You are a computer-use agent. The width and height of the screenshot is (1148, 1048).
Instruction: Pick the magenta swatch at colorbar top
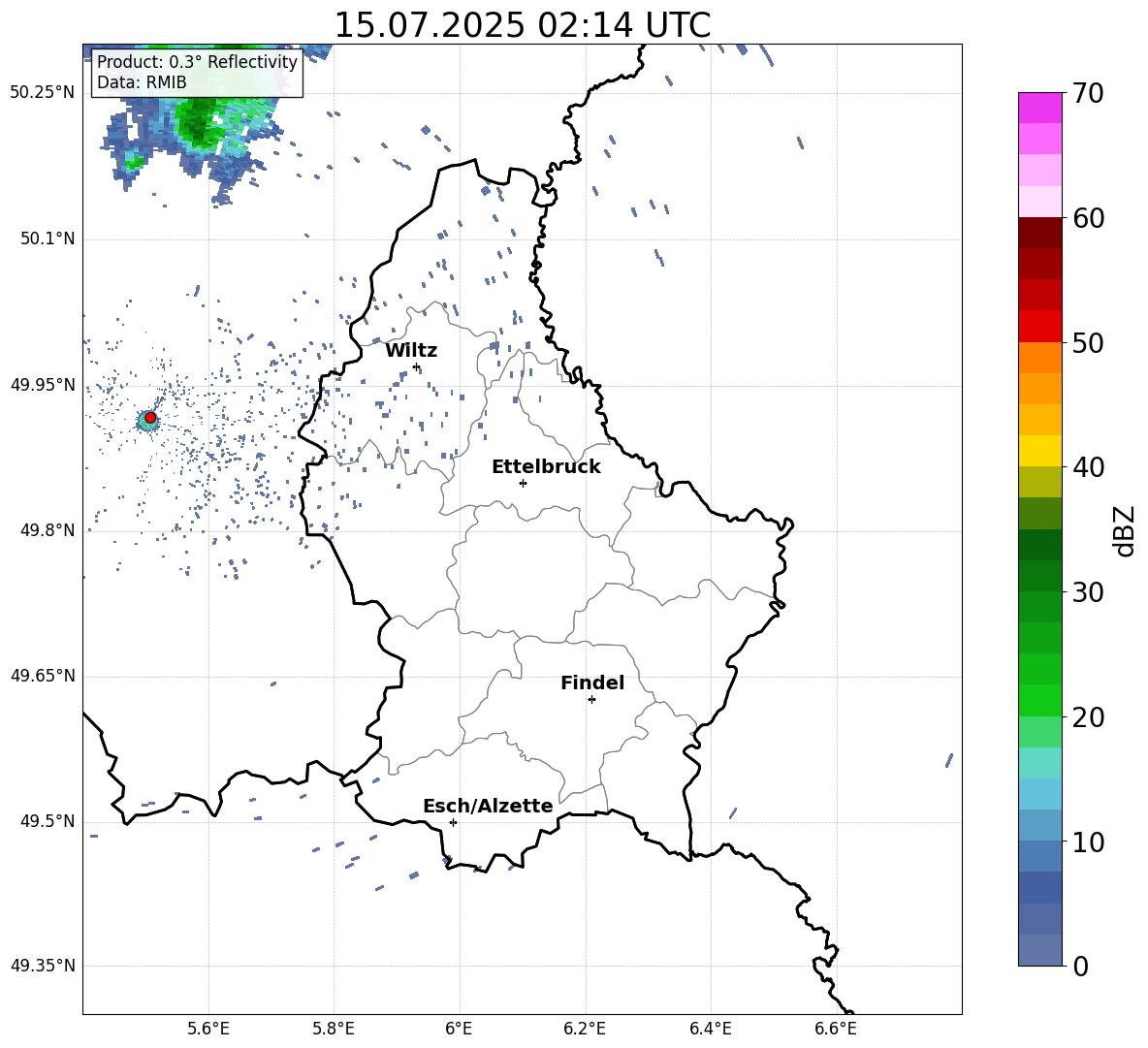(x=1040, y=108)
